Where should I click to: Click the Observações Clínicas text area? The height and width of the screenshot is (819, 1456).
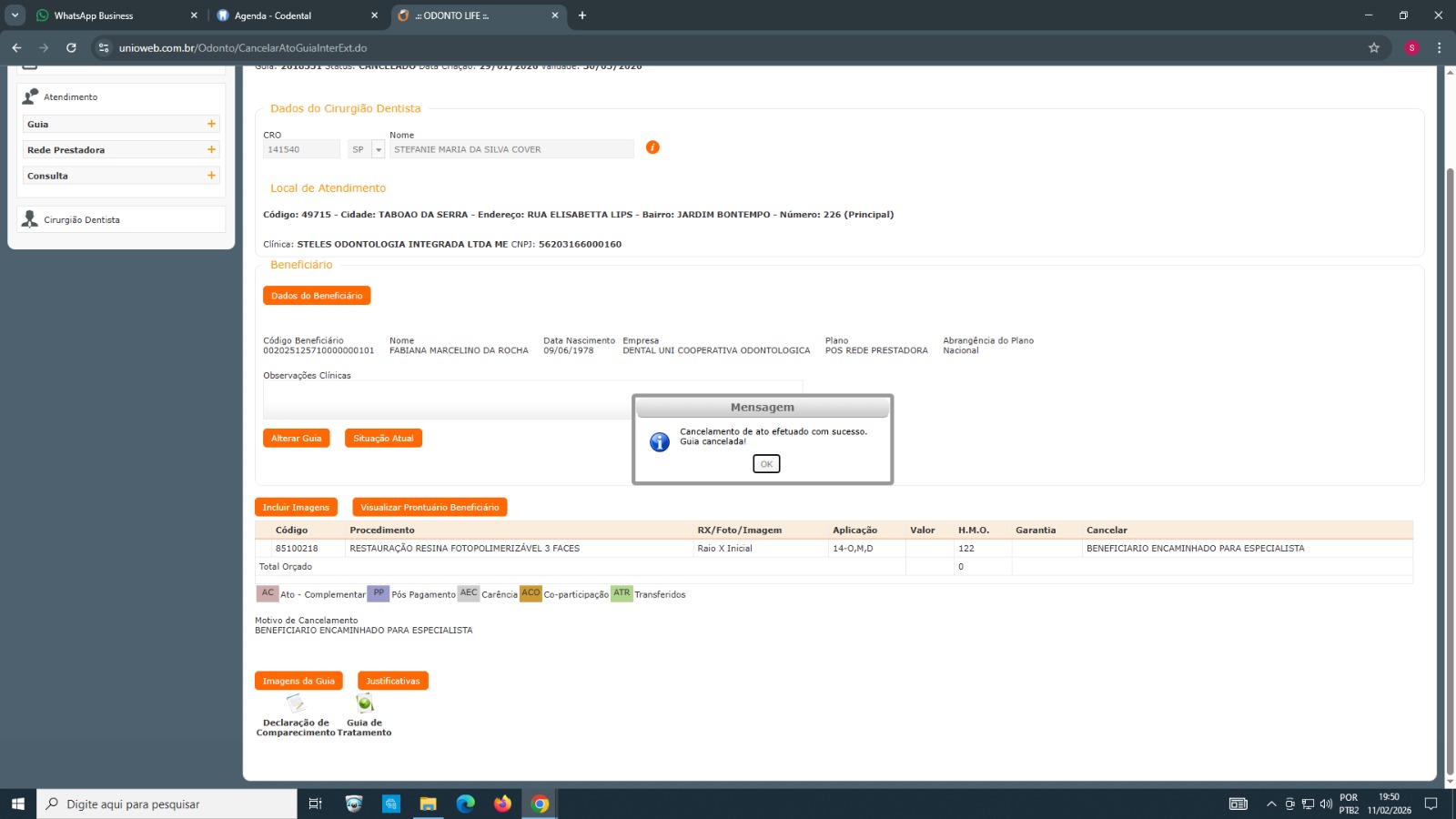click(x=533, y=400)
